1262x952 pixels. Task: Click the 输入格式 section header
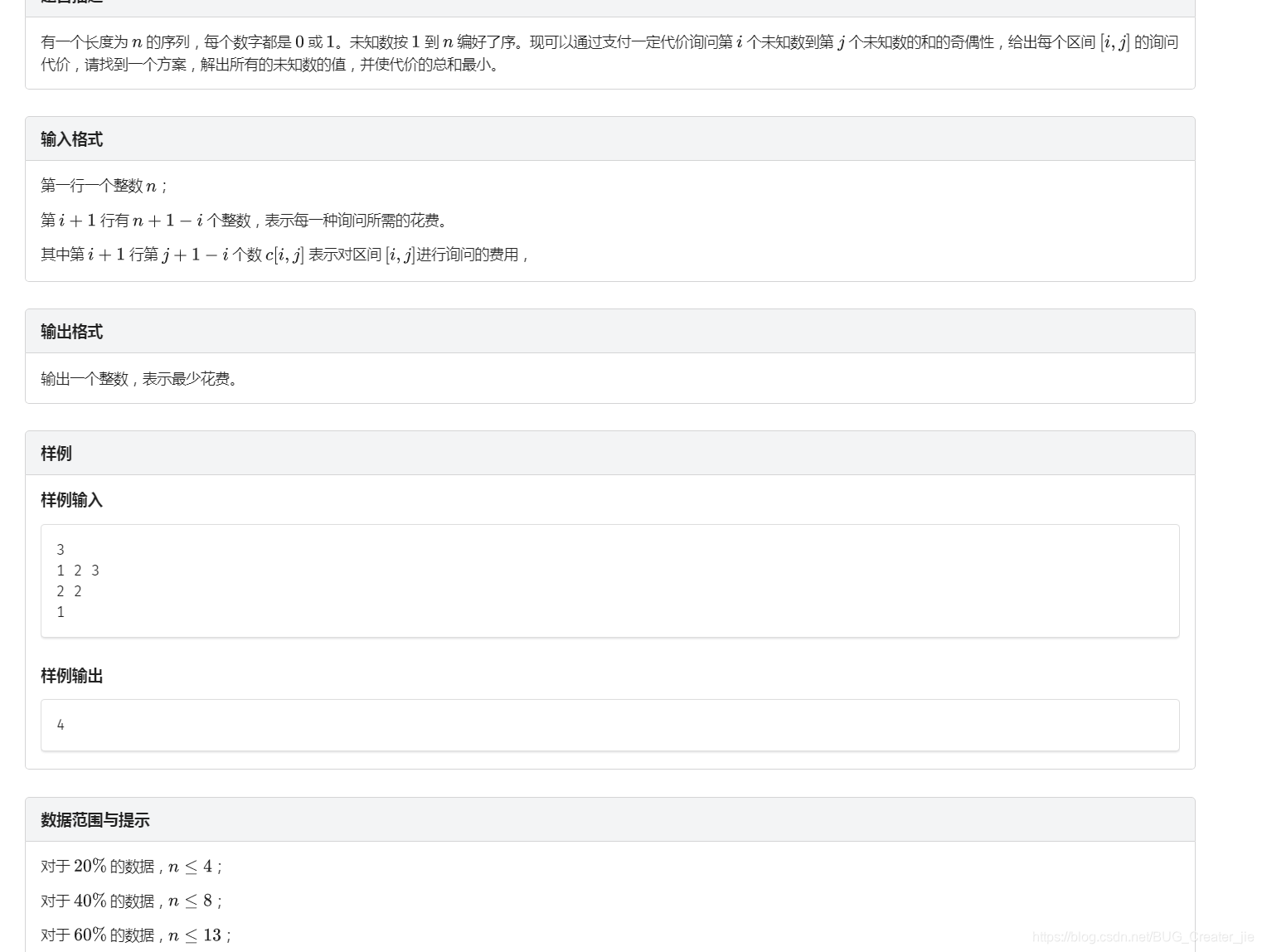[x=70, y=138]
